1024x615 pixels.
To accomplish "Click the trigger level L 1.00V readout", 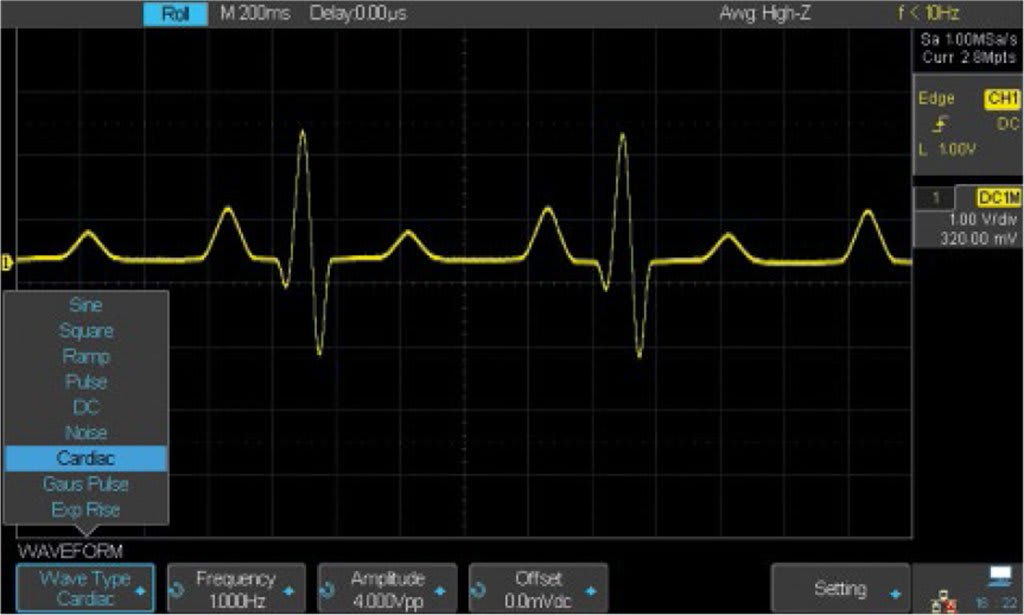I will pos(947,150).
